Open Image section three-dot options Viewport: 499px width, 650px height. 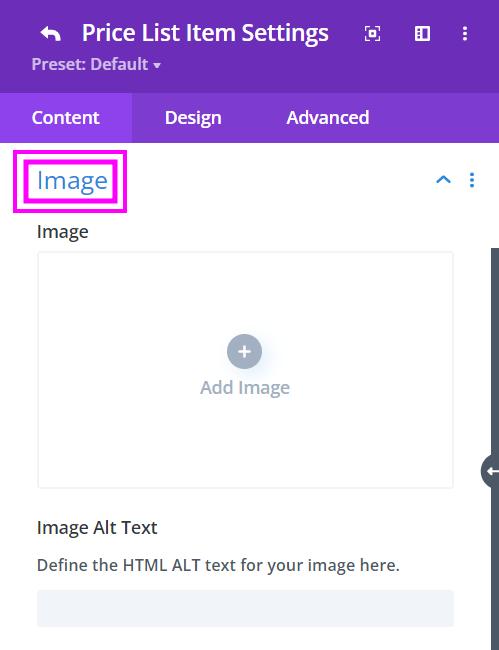(x=472, y=180)
